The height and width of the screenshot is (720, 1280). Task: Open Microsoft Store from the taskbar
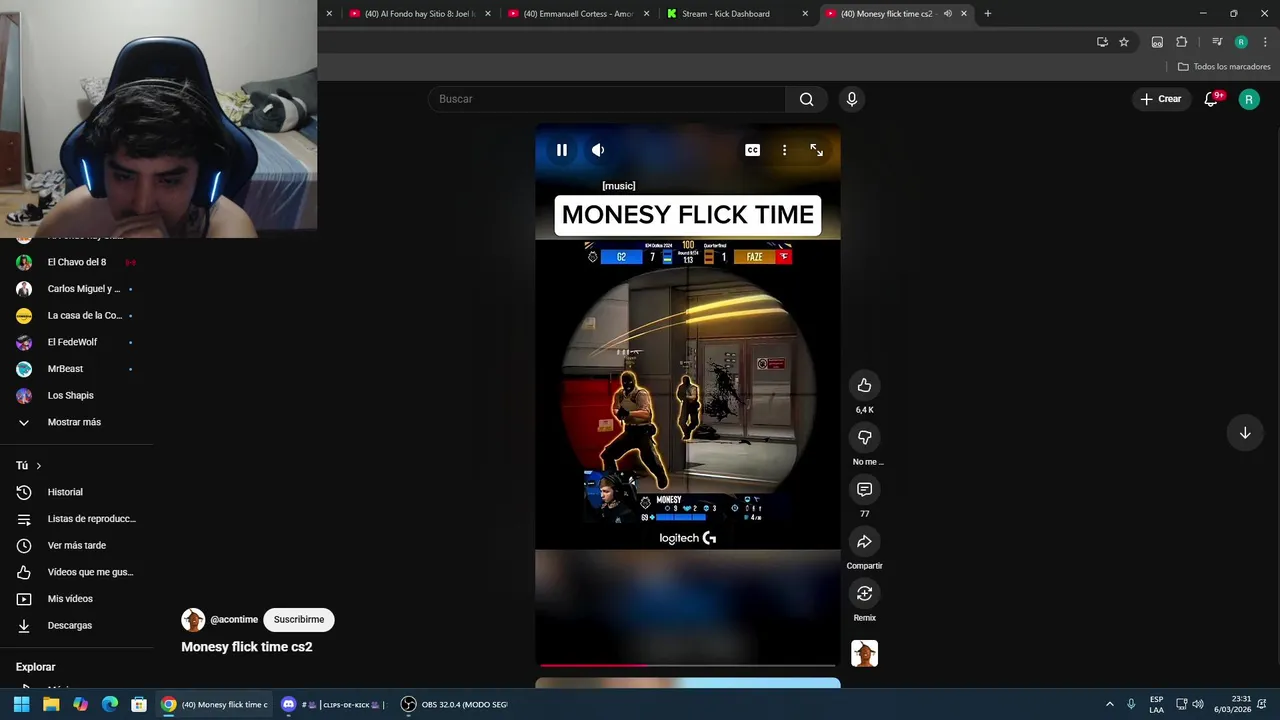[139, 705]
